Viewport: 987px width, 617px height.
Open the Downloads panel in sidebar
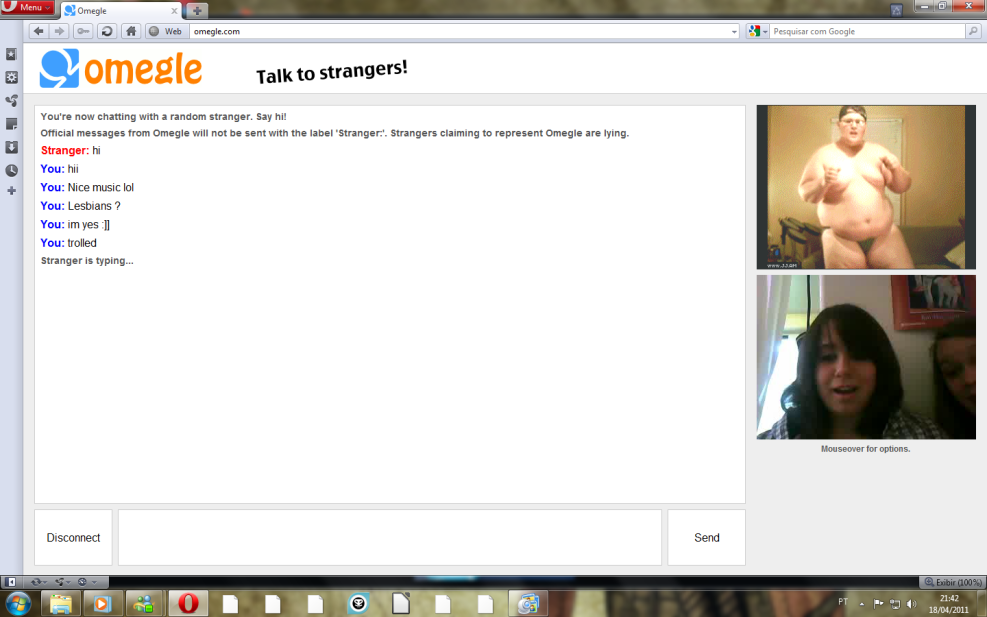11,147
